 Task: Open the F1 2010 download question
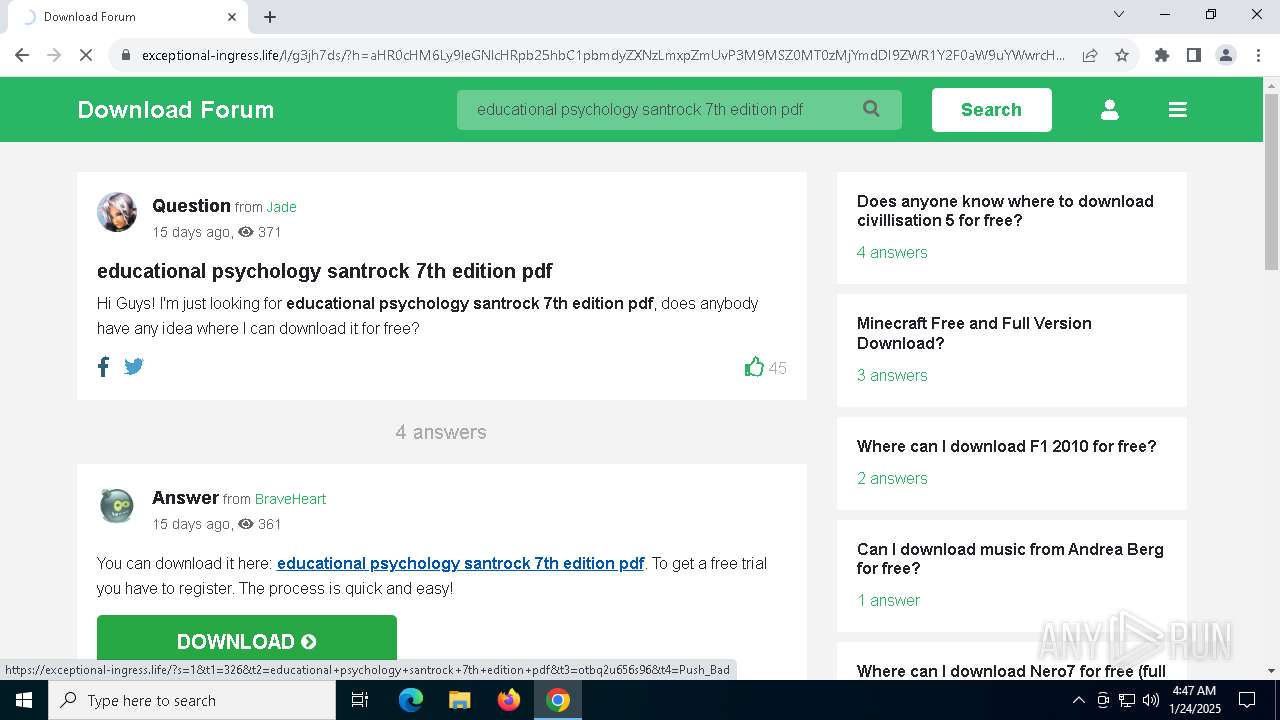click(x=1006, y=446)
